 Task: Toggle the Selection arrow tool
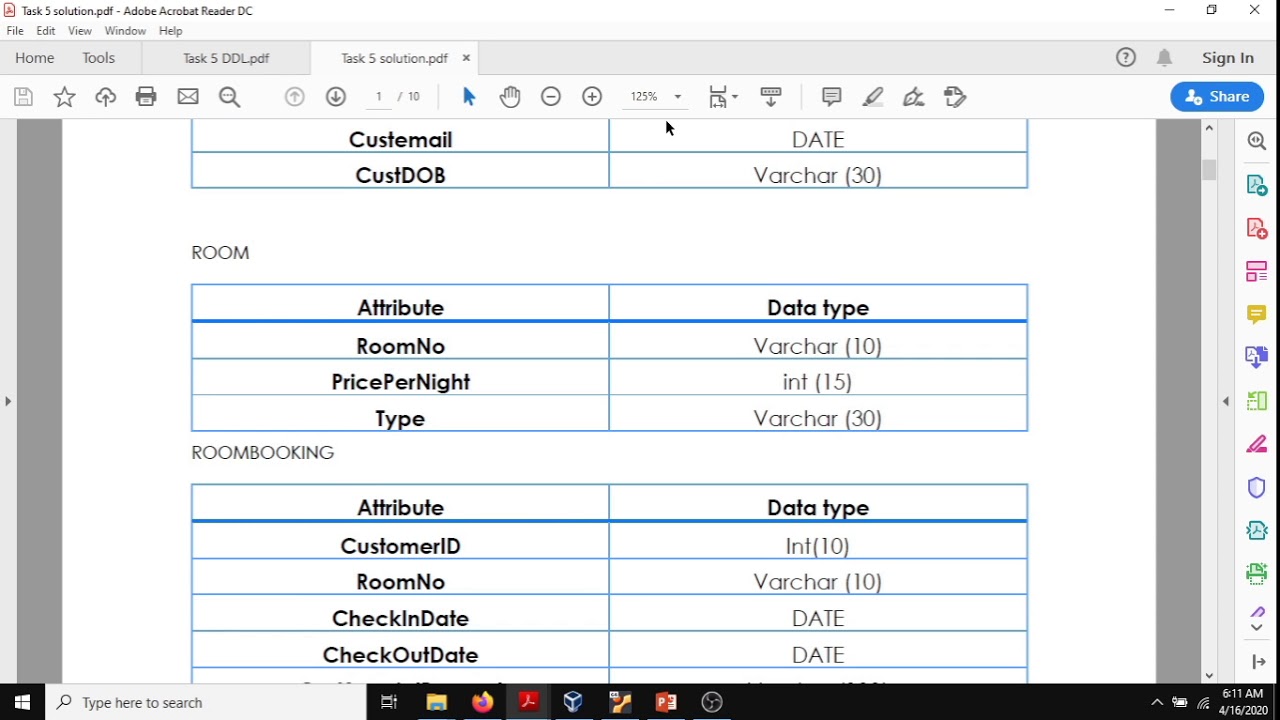469,97
